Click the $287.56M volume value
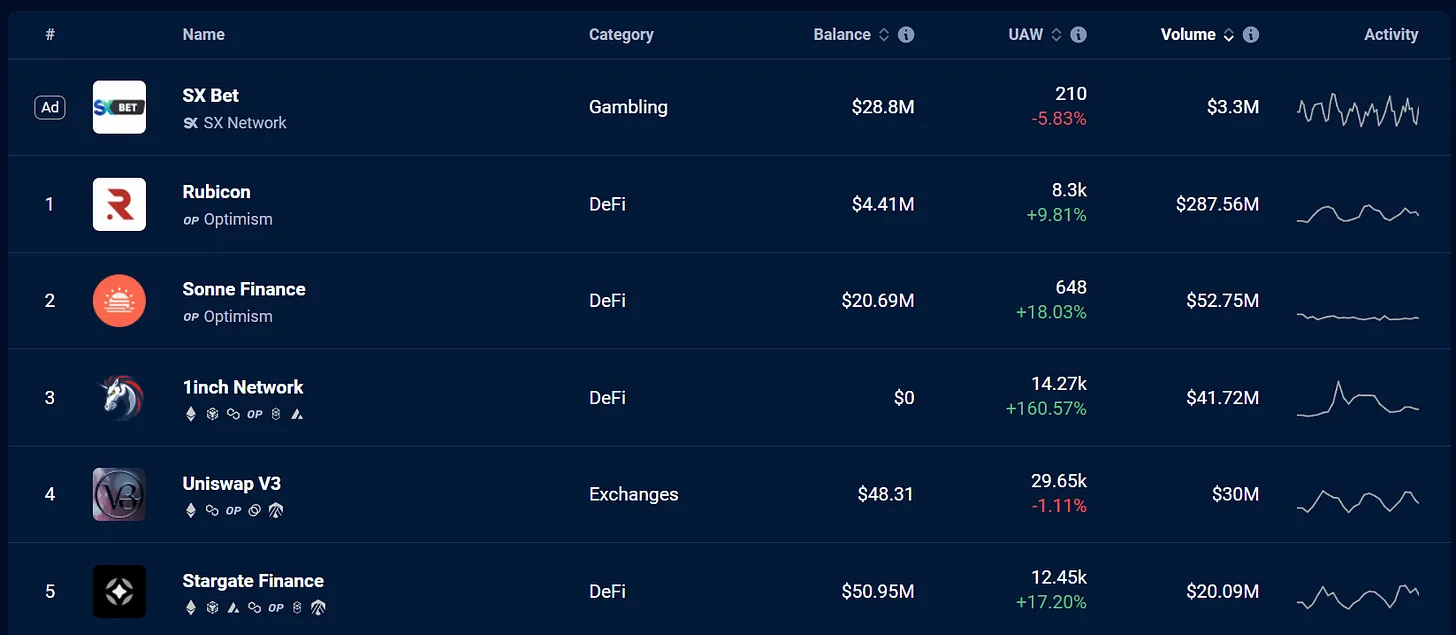1456x635 pixels. [1217, 204]
